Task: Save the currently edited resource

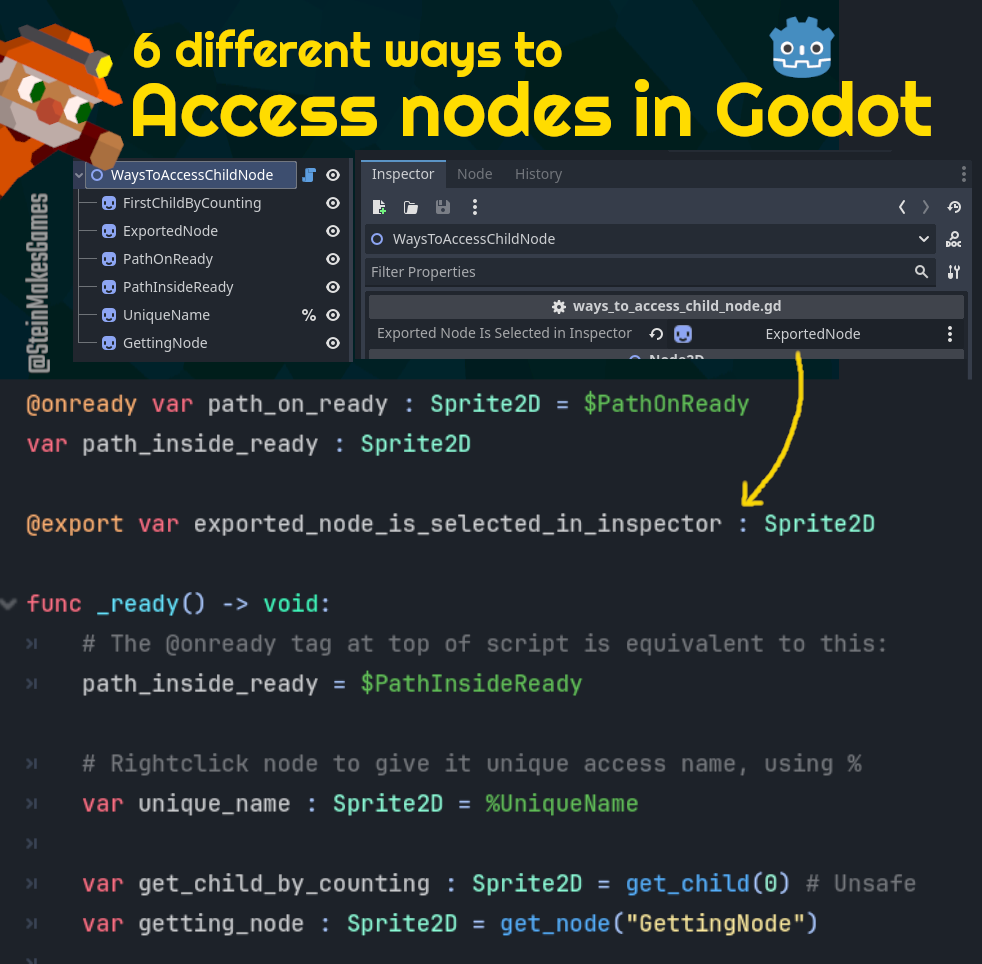Action: pyautogui.click(x=443, y=207)
